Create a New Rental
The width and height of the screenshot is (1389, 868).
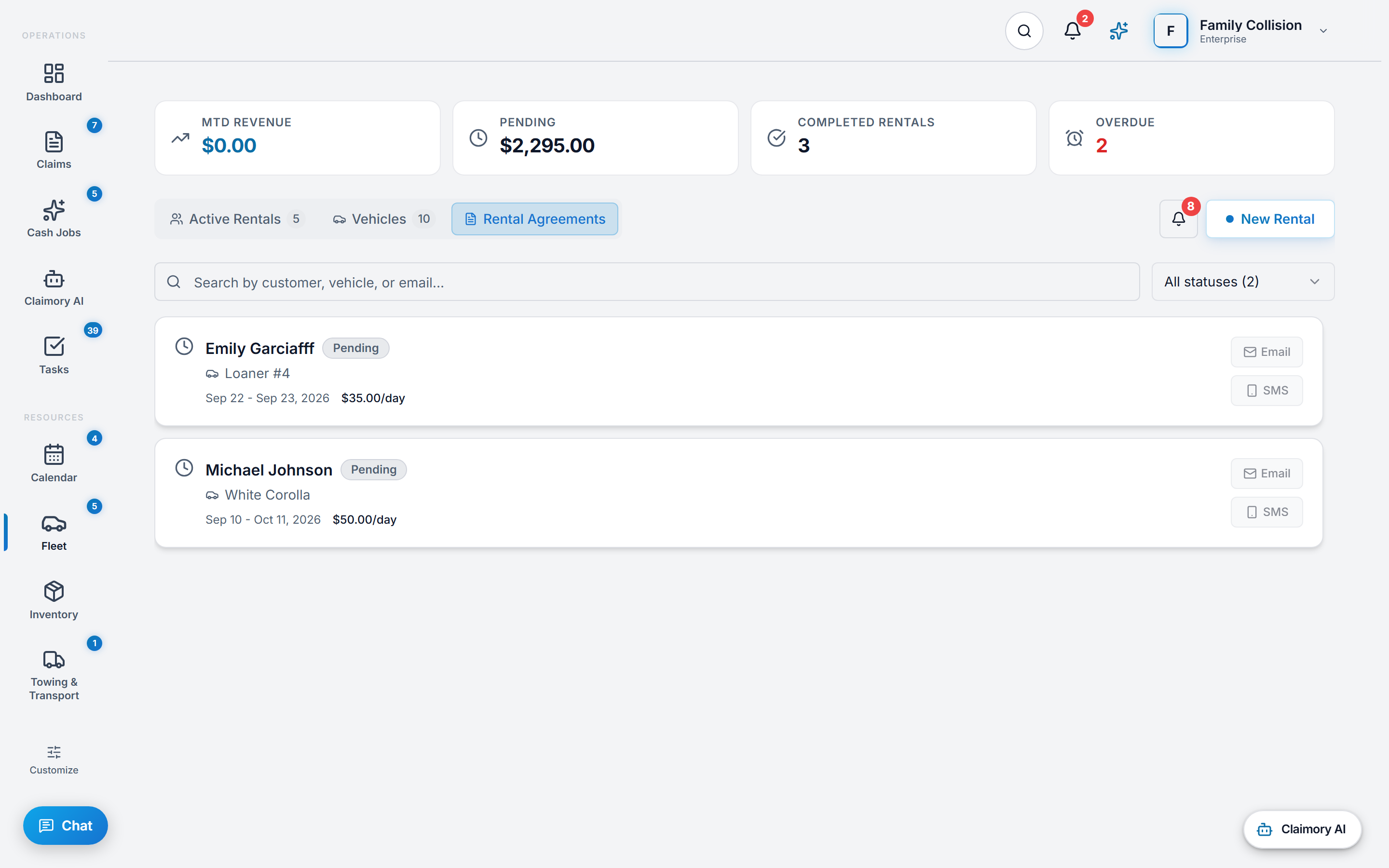[1269, 219]
